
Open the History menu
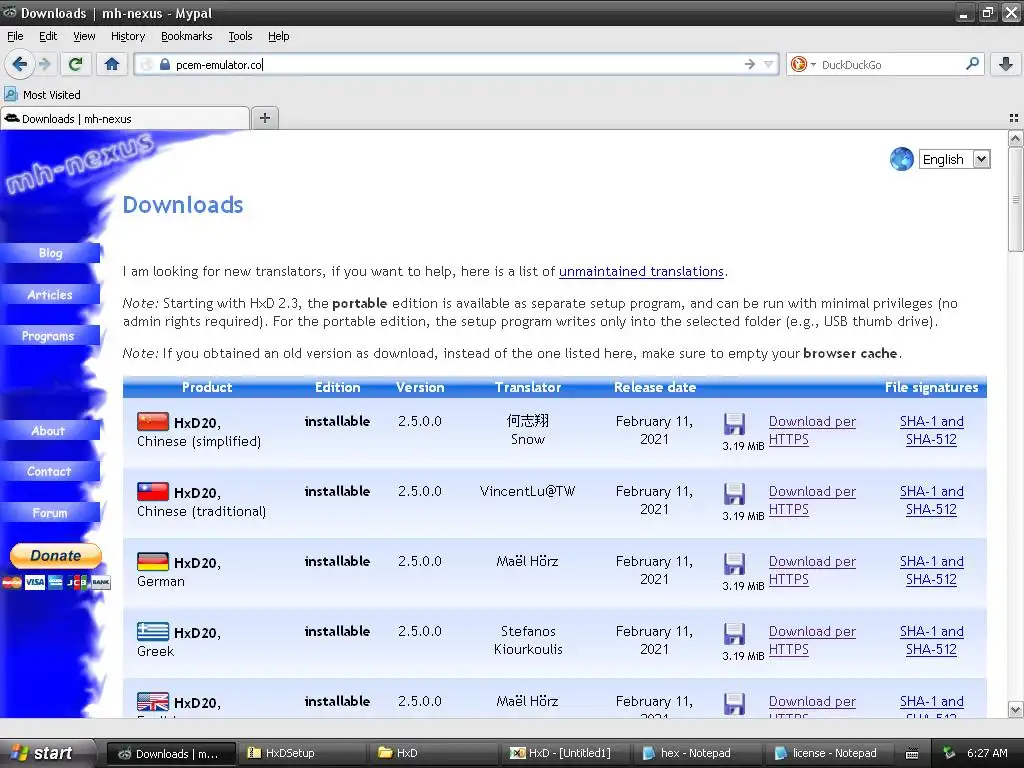[127, 36]
